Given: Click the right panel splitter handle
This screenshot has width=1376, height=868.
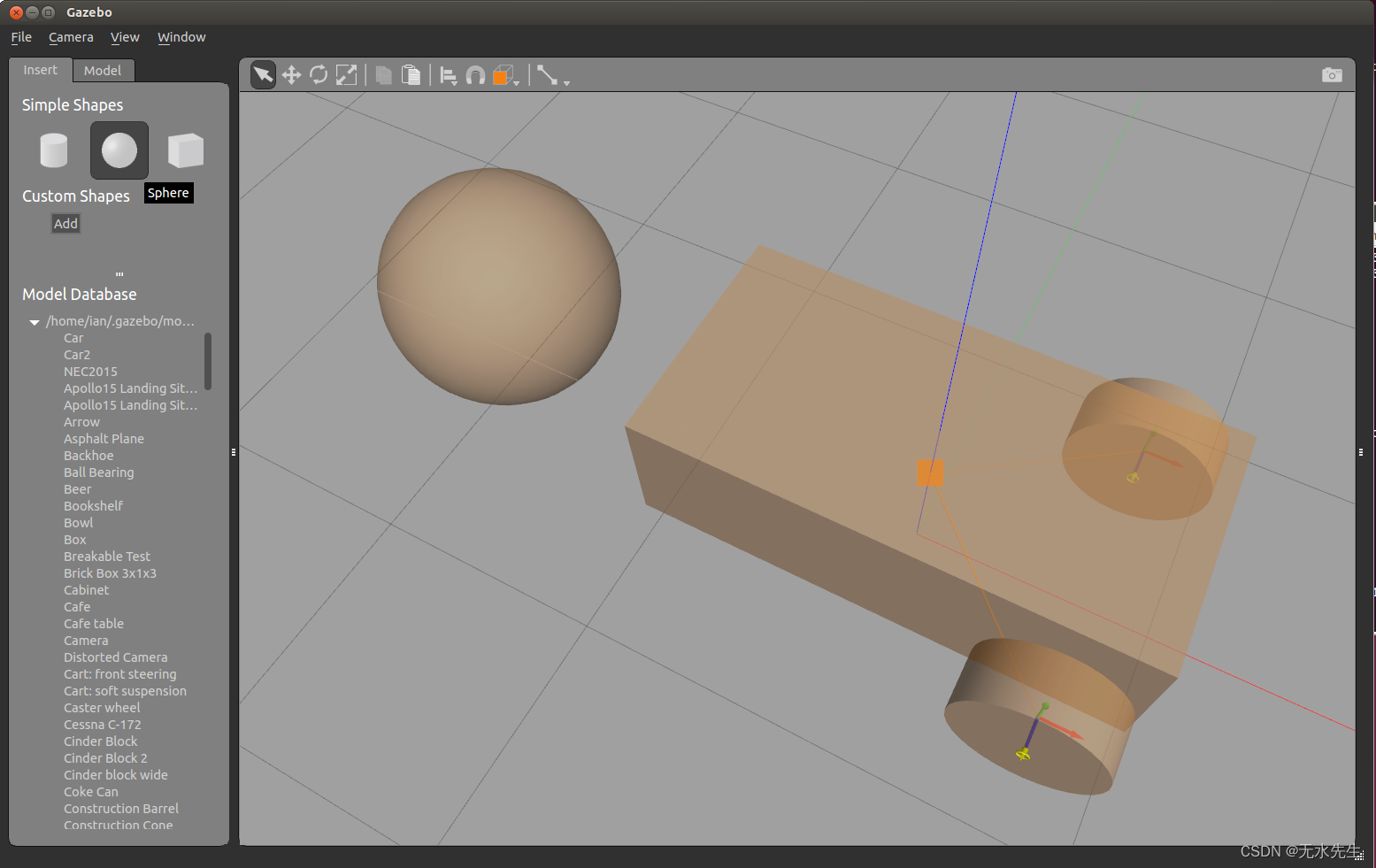Looking at the screenshot, I should point(1361,452).
